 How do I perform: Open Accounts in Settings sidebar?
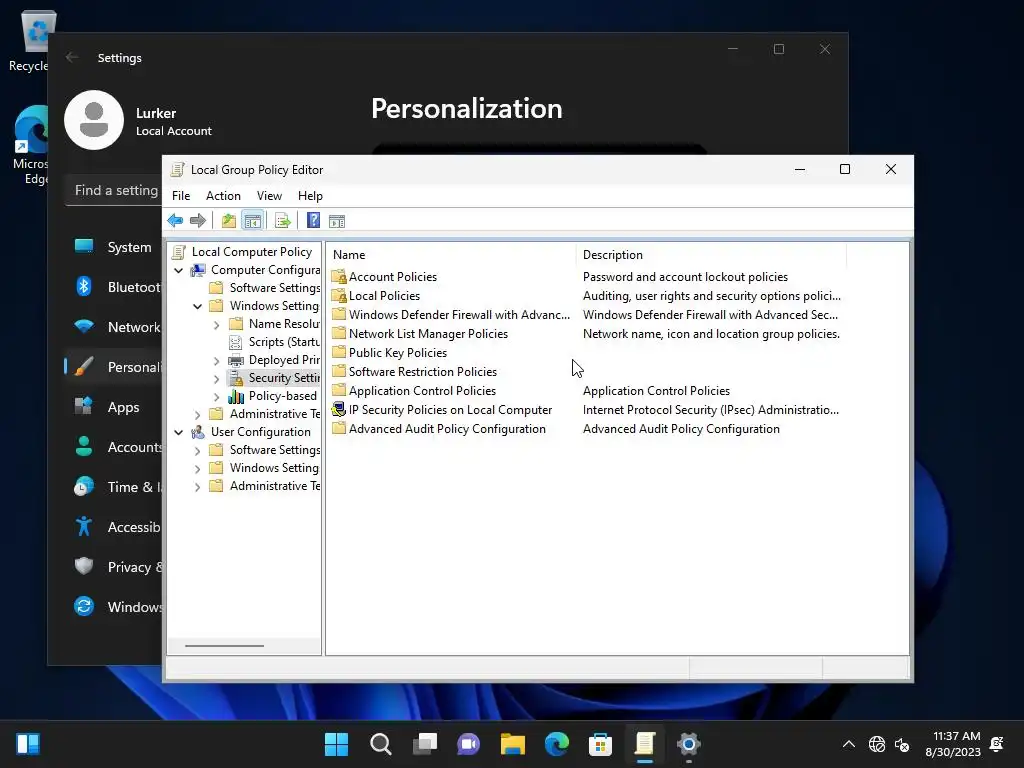[112, 447]
